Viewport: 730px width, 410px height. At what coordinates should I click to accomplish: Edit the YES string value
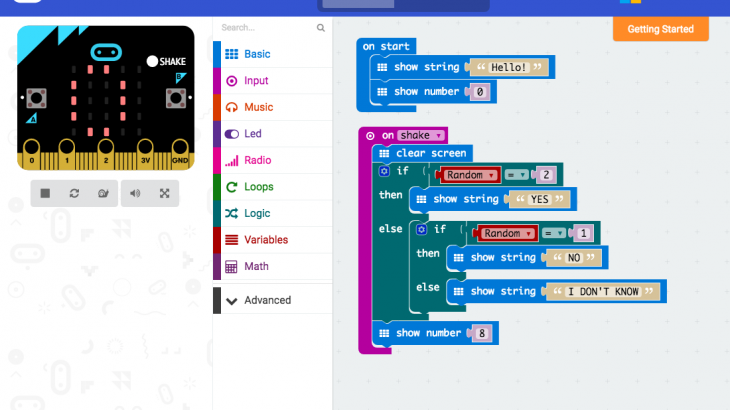click(x=540, y=199)
